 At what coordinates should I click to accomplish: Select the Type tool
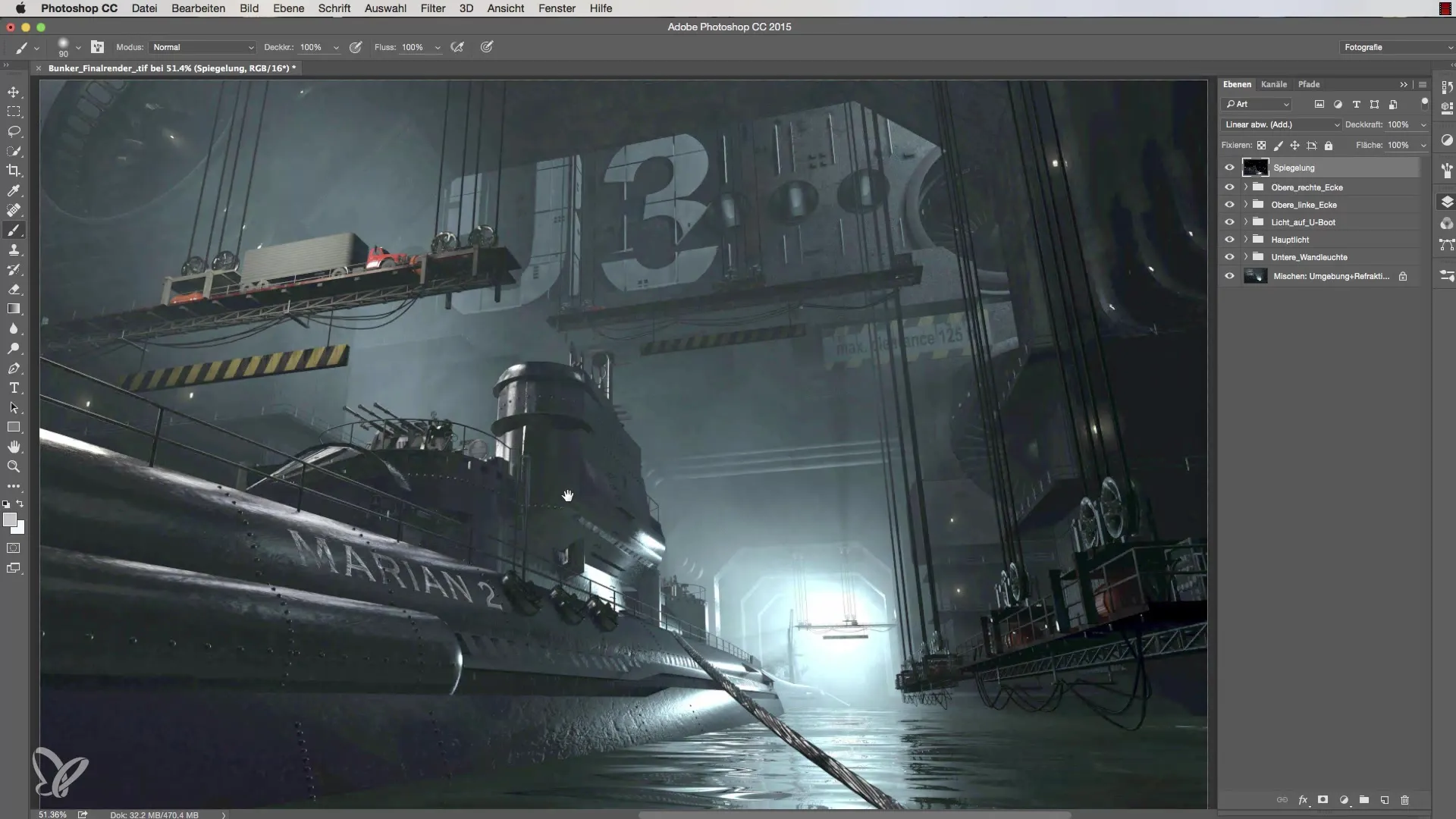14,388
